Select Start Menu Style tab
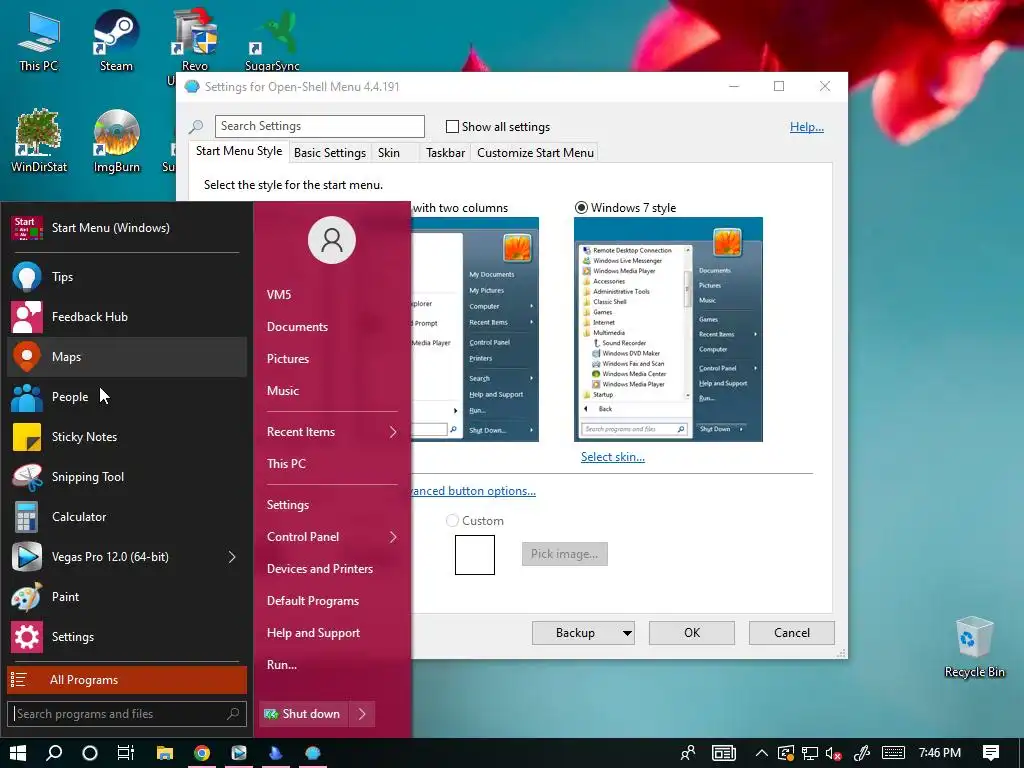 [239, 152]
